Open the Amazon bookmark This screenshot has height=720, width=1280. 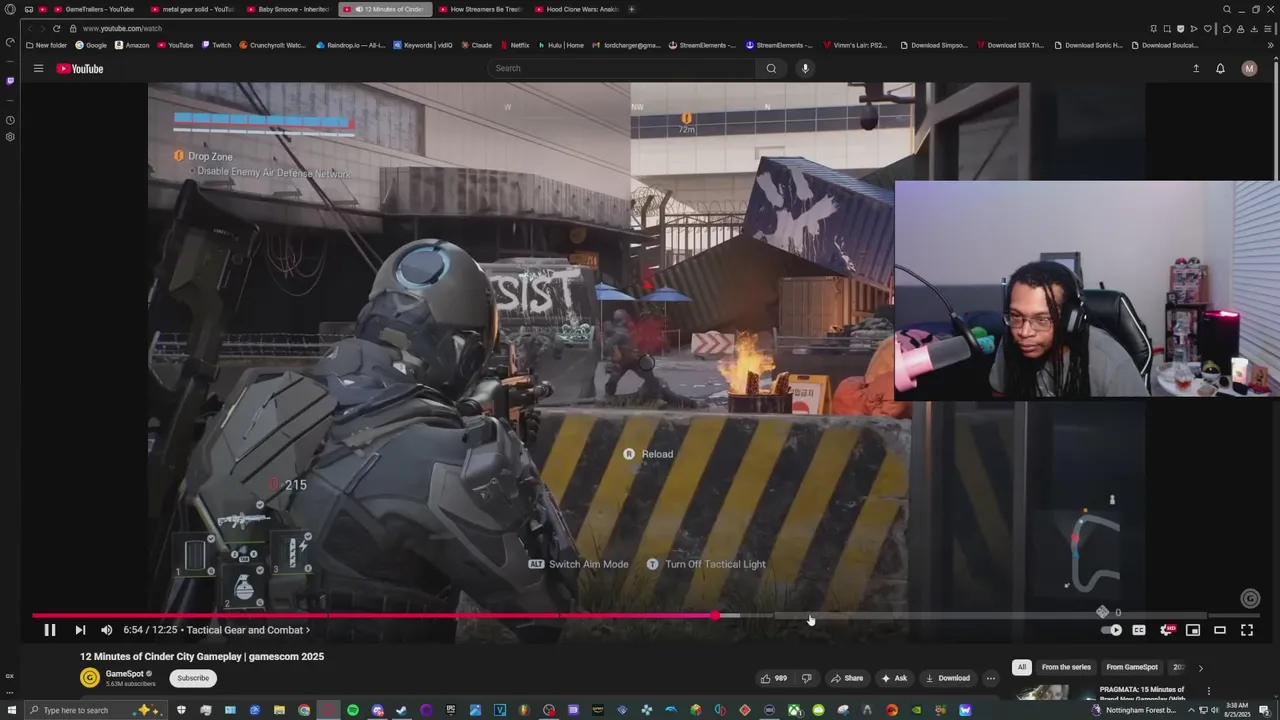[x=132, y=45]
